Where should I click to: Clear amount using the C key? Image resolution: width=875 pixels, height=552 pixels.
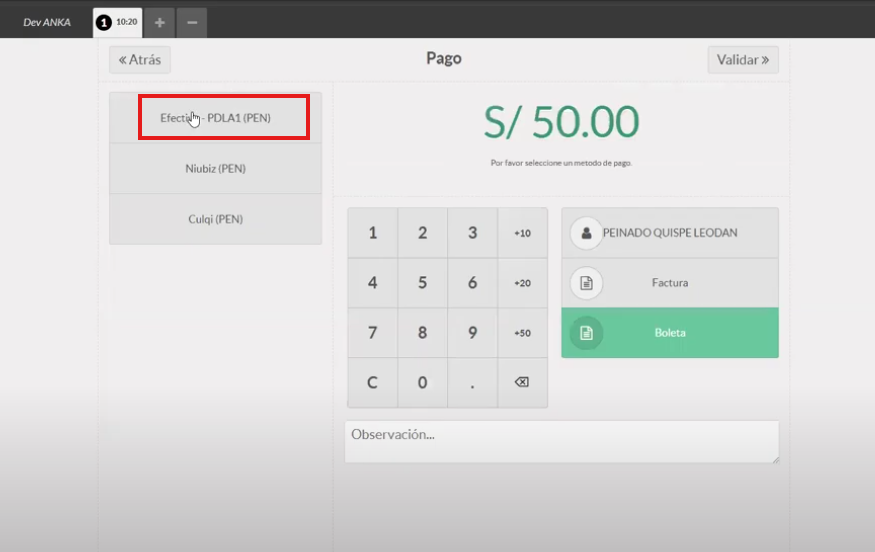372,382
